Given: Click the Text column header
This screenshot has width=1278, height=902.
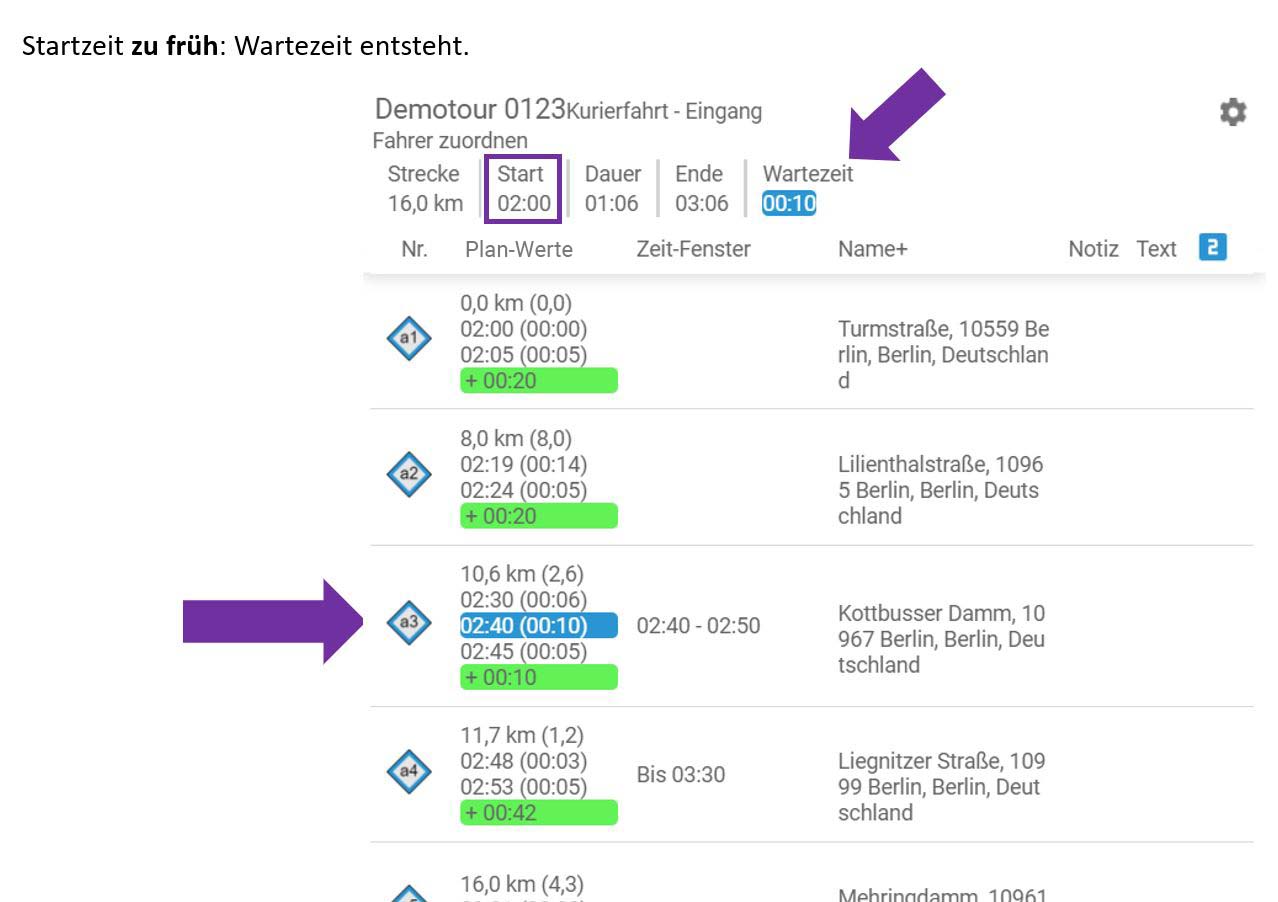Looking at the screenshot, I should pyautogui.click(x=1156, y=249).
